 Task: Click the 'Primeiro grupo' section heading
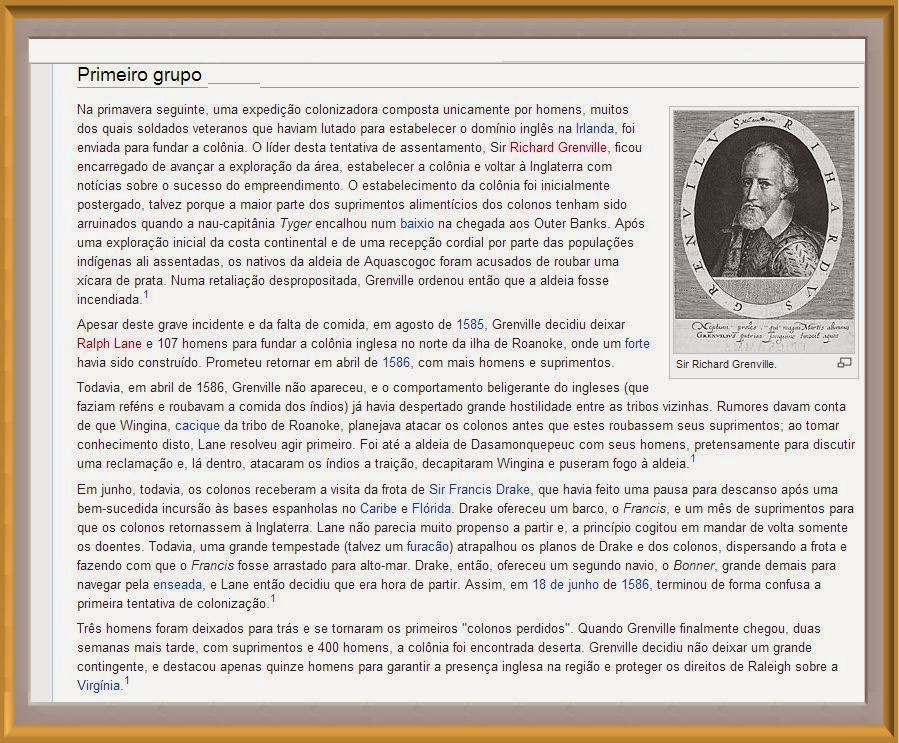139,75
